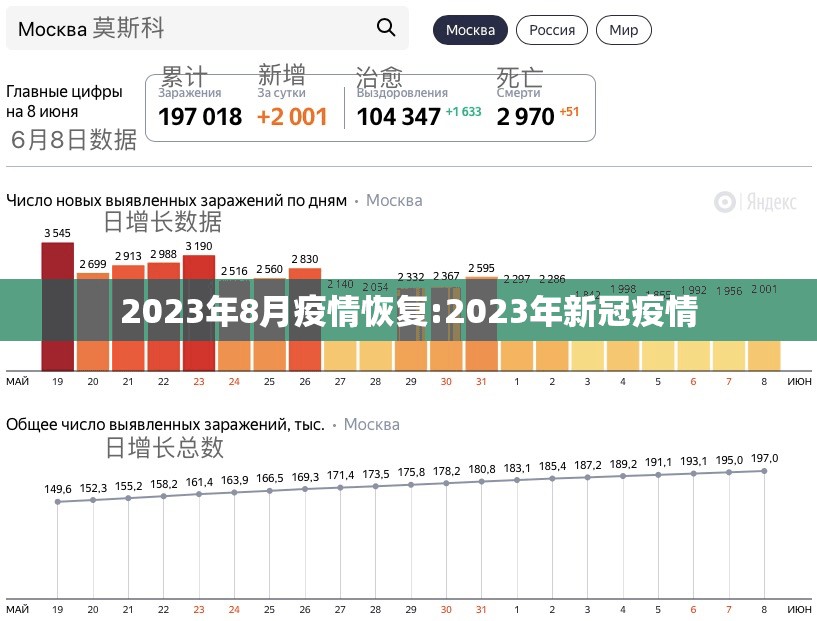Click the Главные цифры на 8 июня label

pyautogui.click(x=64, y=102)
